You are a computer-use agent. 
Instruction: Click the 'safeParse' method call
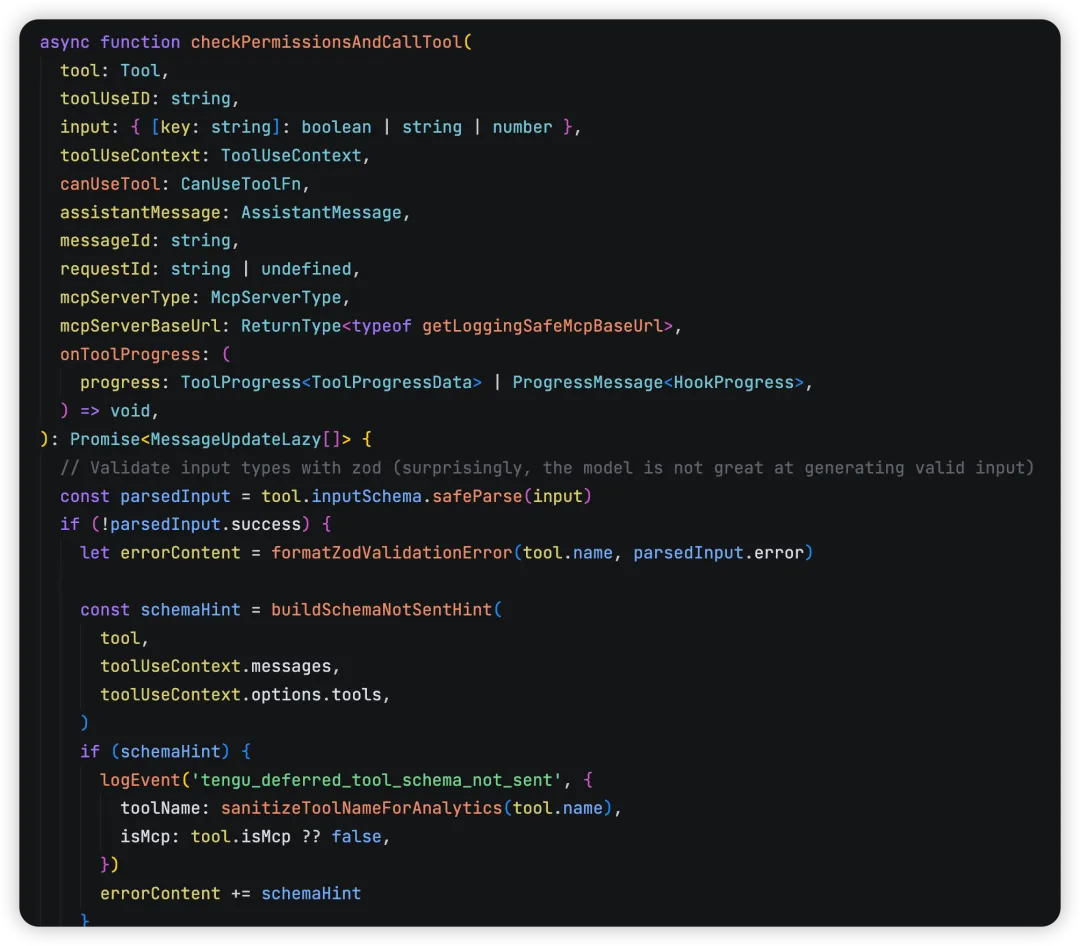[477, 496]
